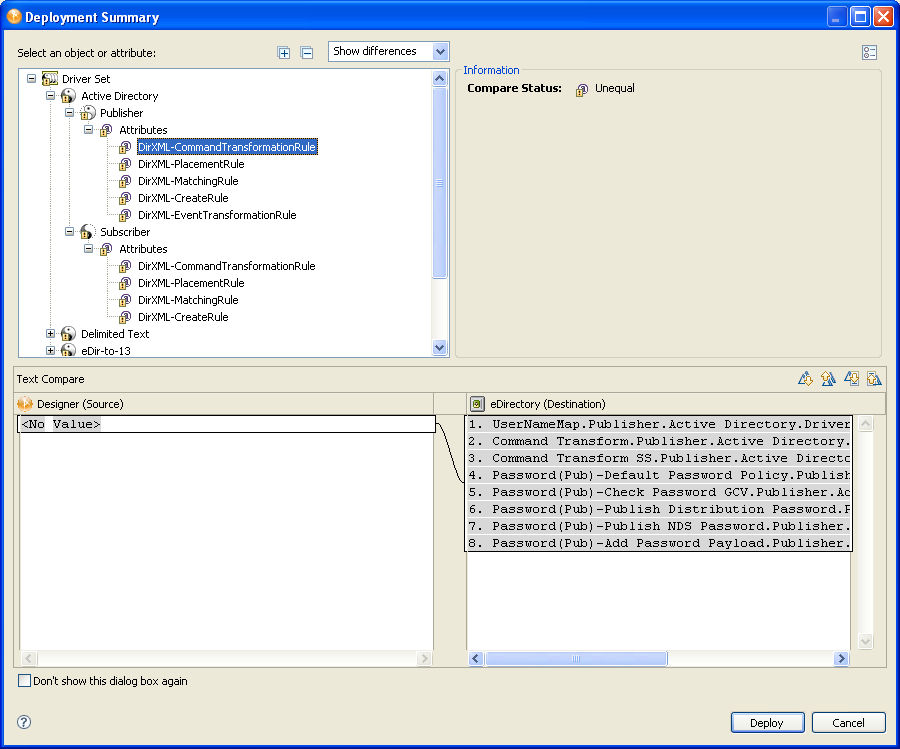Viewport: 900px width, 749px height.
Task: Click the Password(Pub)-Publish NDS Password line
Action: coord(659,526)
